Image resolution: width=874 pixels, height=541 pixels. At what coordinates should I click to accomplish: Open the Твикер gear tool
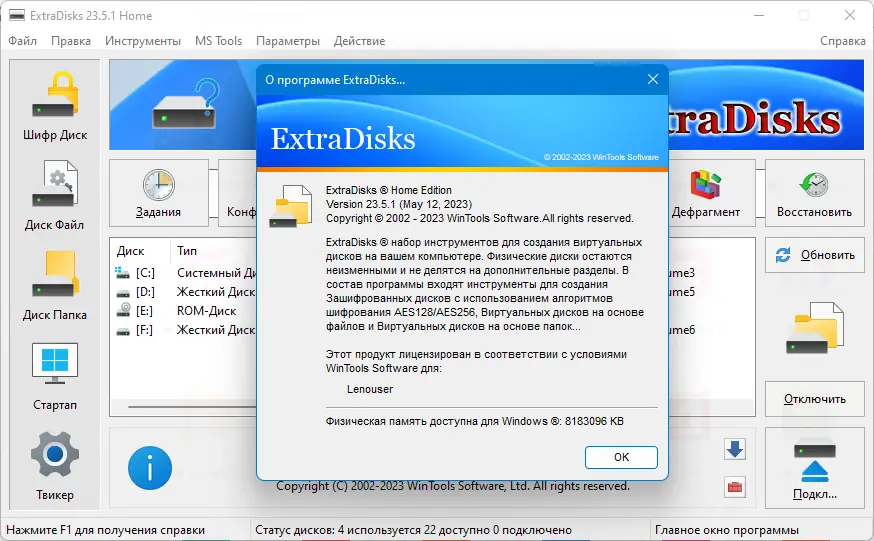point(55,466)
